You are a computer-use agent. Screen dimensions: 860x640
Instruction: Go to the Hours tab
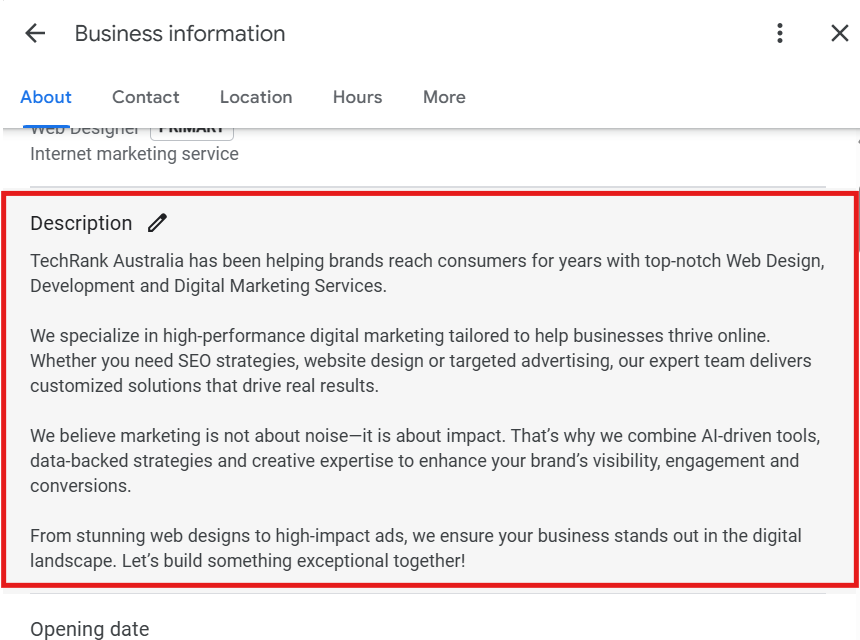357,97
